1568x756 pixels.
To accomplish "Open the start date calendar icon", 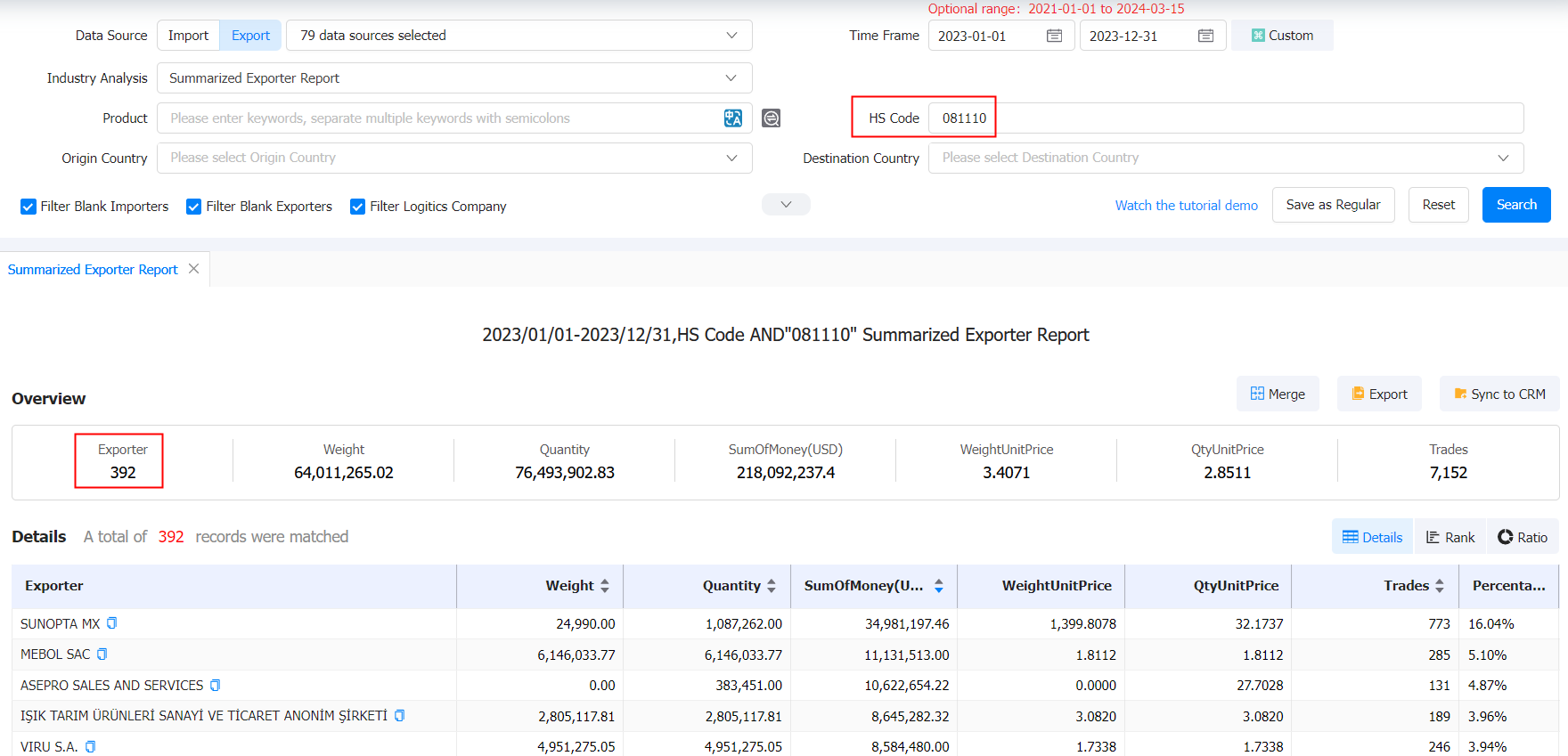I will 1054,36.
